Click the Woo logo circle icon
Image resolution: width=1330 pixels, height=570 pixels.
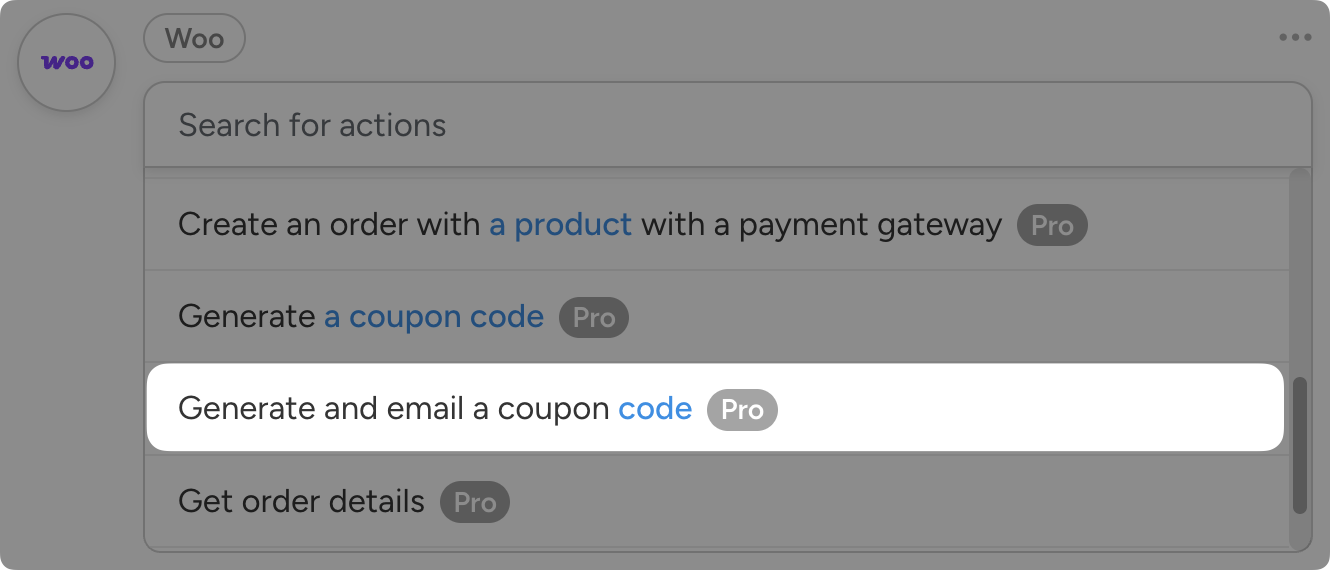click(67, 62)
